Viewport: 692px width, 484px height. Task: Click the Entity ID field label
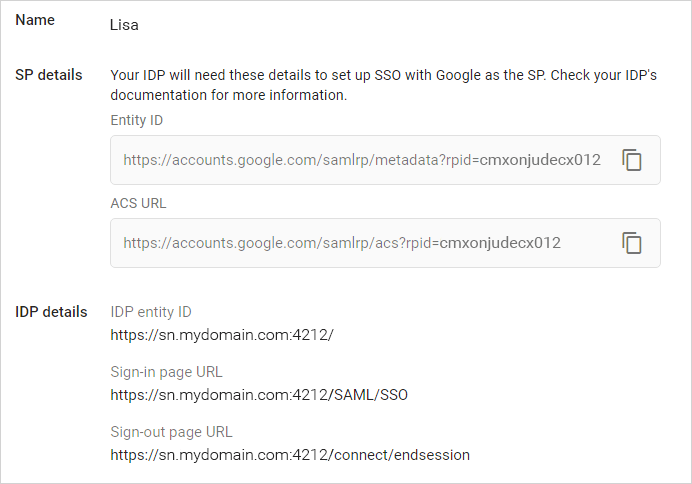coord(136,120)
